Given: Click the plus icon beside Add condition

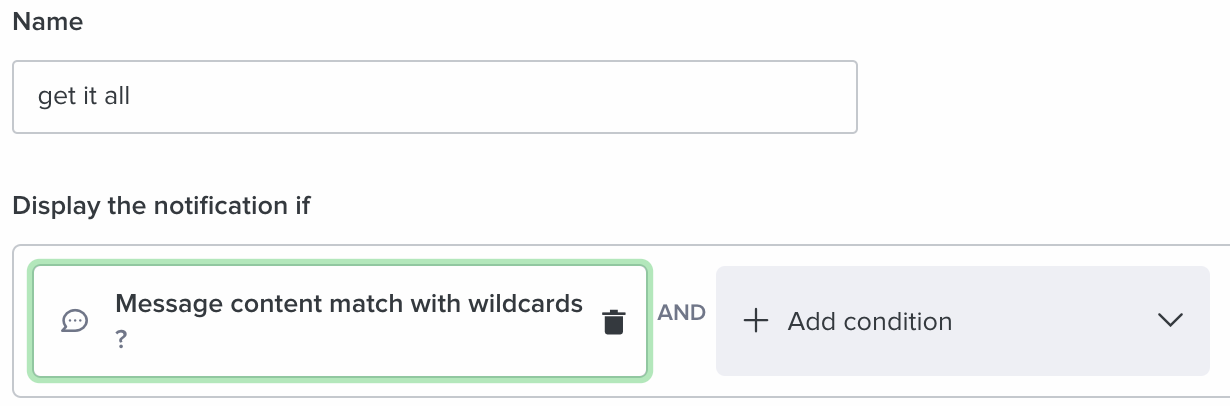Looking at the screenshot, I should coord(756,321).
